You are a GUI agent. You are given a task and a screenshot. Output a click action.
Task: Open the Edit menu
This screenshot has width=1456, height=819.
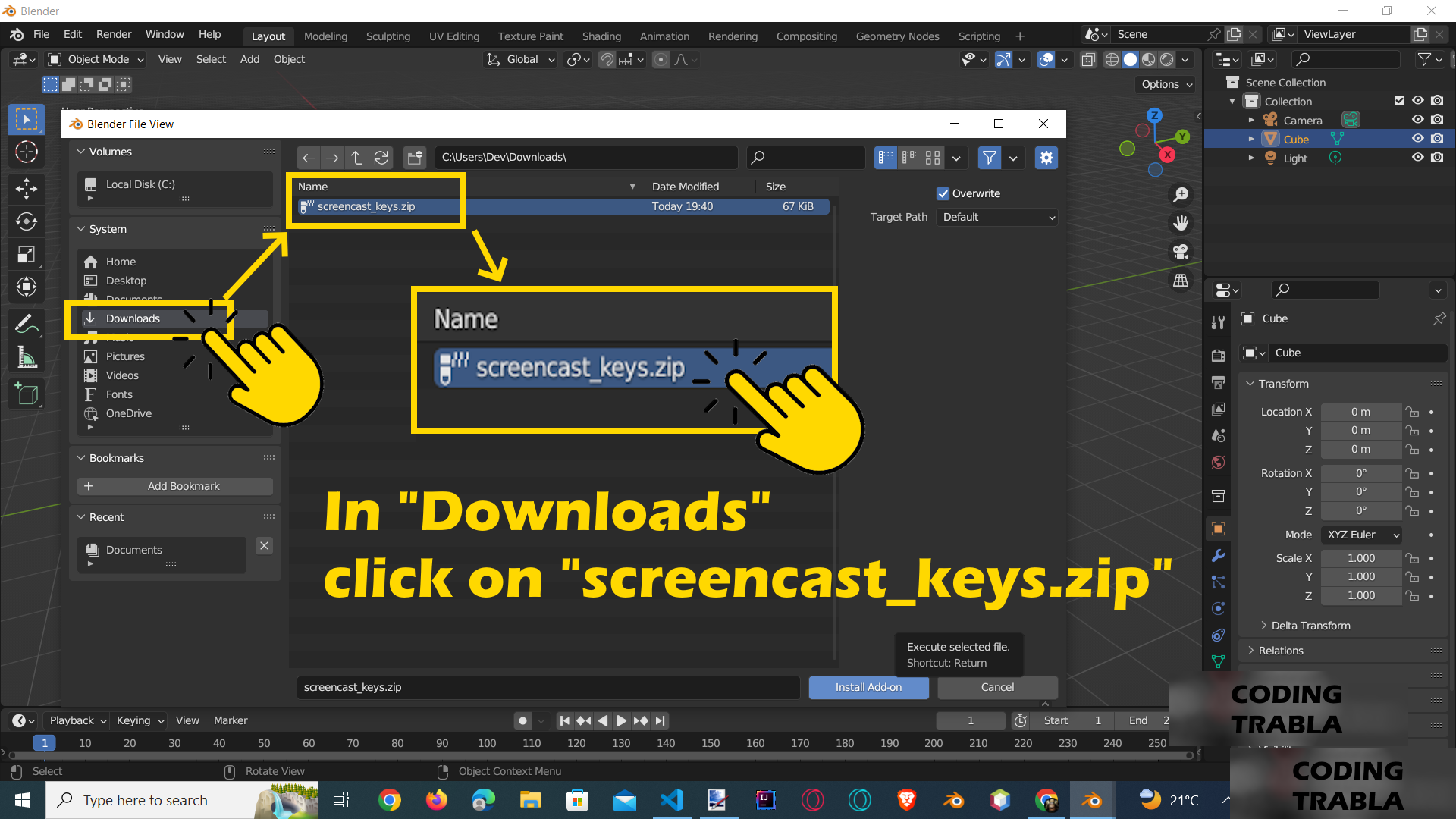click(x=73, y=35)
